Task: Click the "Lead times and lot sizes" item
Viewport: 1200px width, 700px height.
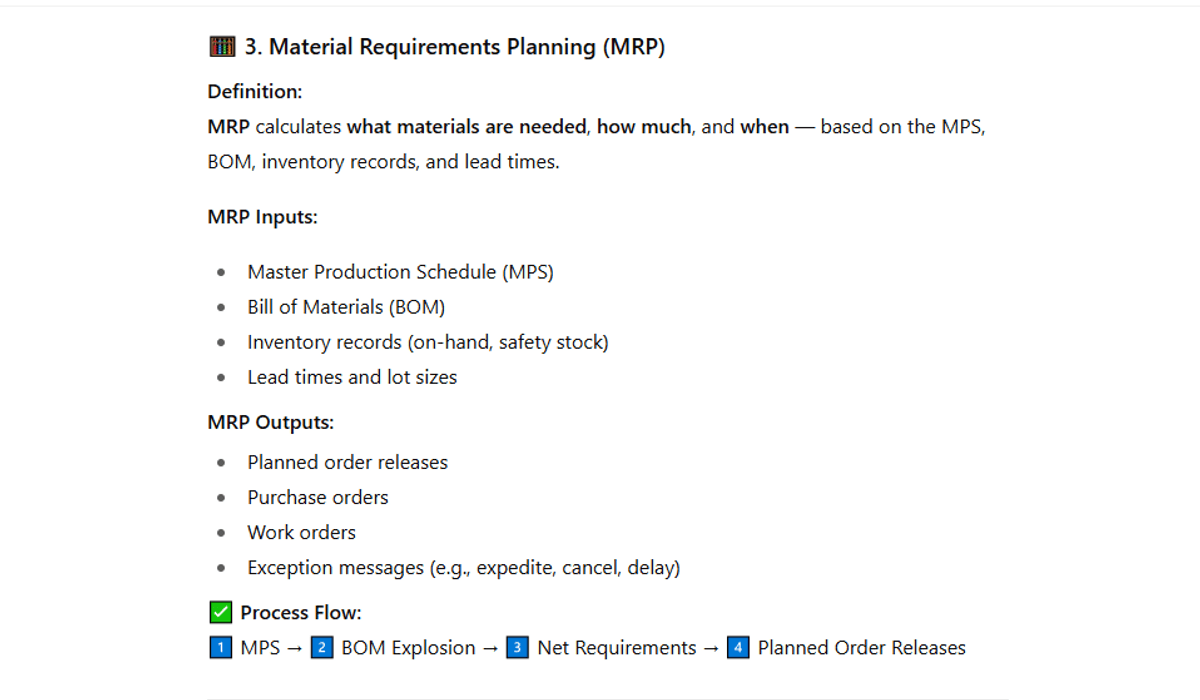Action: tap(352, 377)
